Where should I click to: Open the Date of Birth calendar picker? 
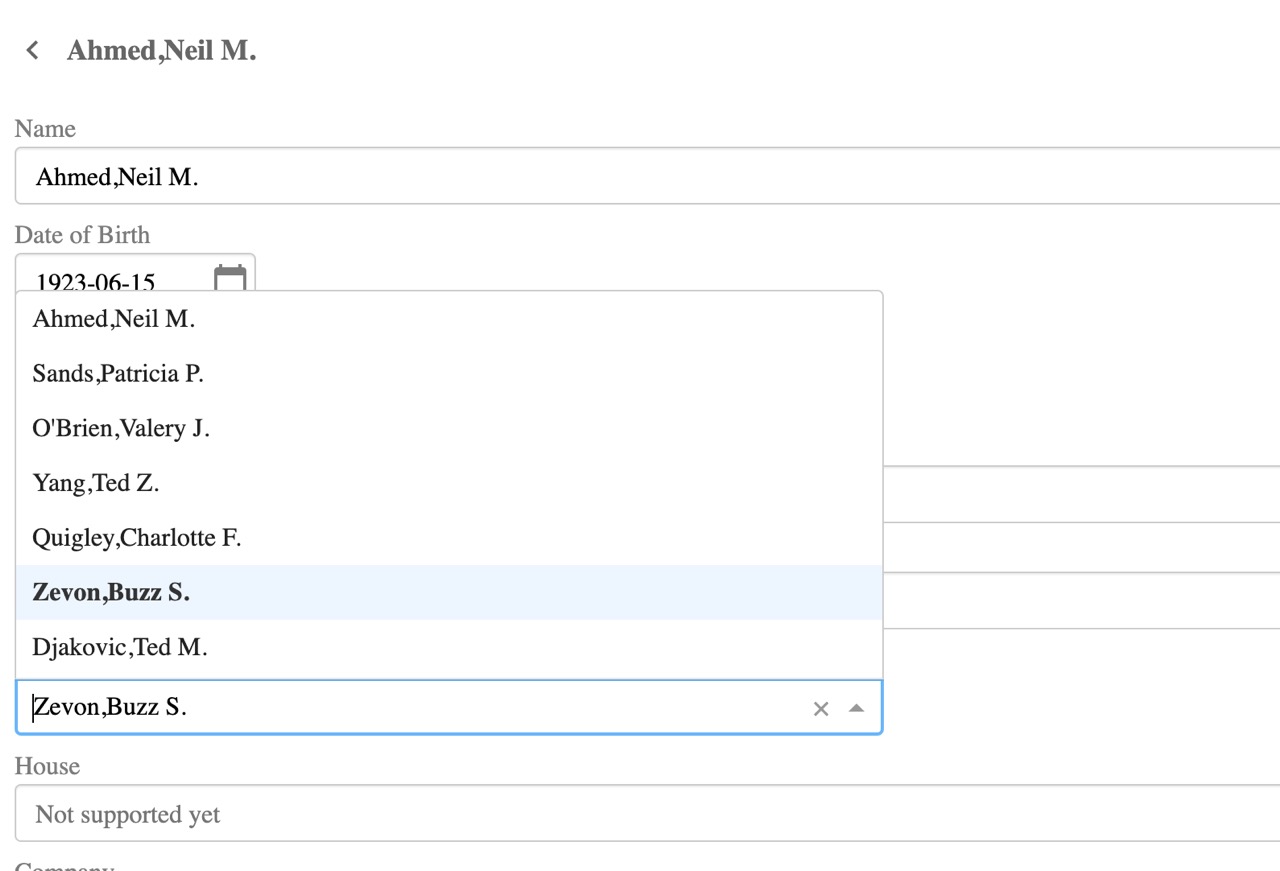click(230, 278)
